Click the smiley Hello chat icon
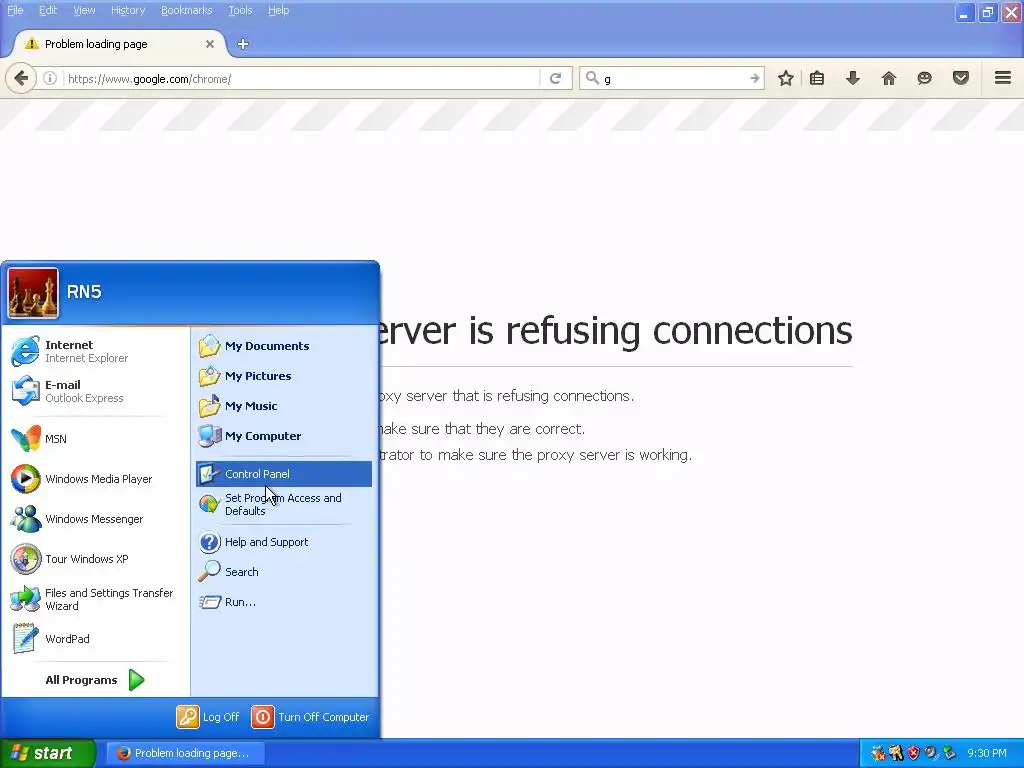1024x768 pixels. (924, 78)
